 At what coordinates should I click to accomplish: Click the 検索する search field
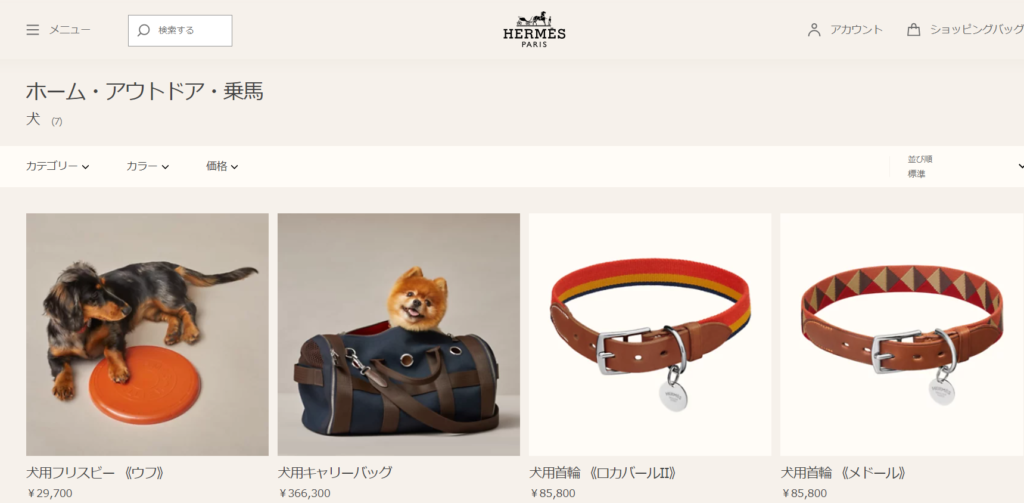click(180, 31)
